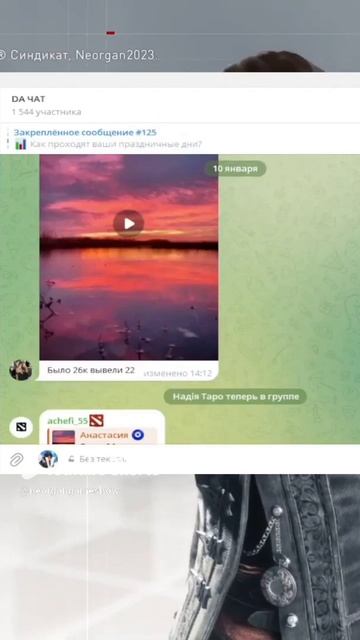The image size is (360, 640).
Task: Select the 'Было 26к вывели 22' caption
Action: pyautogui.click(x=91, y=370)
